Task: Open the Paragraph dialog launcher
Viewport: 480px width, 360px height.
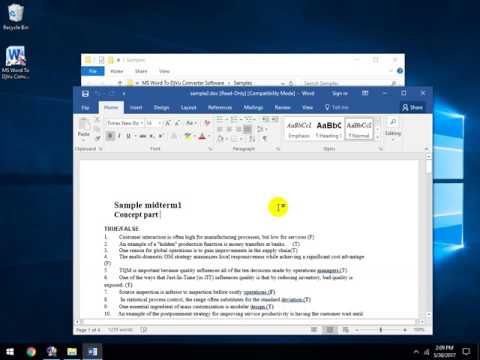Action: pos(278,149)
